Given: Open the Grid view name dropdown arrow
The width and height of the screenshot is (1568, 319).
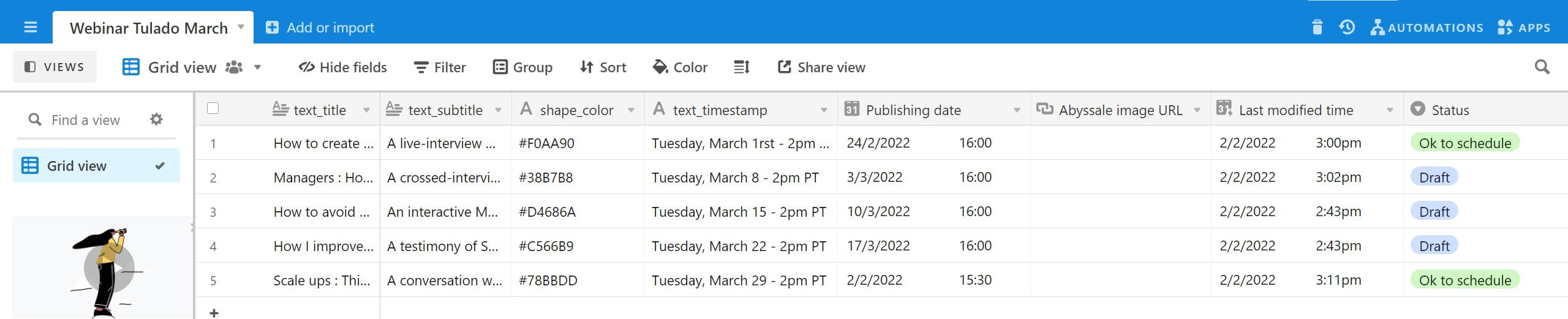Looking at the screenshot, I should (x=258, y=67).
